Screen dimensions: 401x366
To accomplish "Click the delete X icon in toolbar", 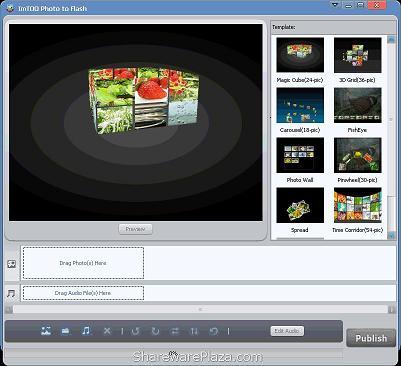I will click(x=107, y=331).
